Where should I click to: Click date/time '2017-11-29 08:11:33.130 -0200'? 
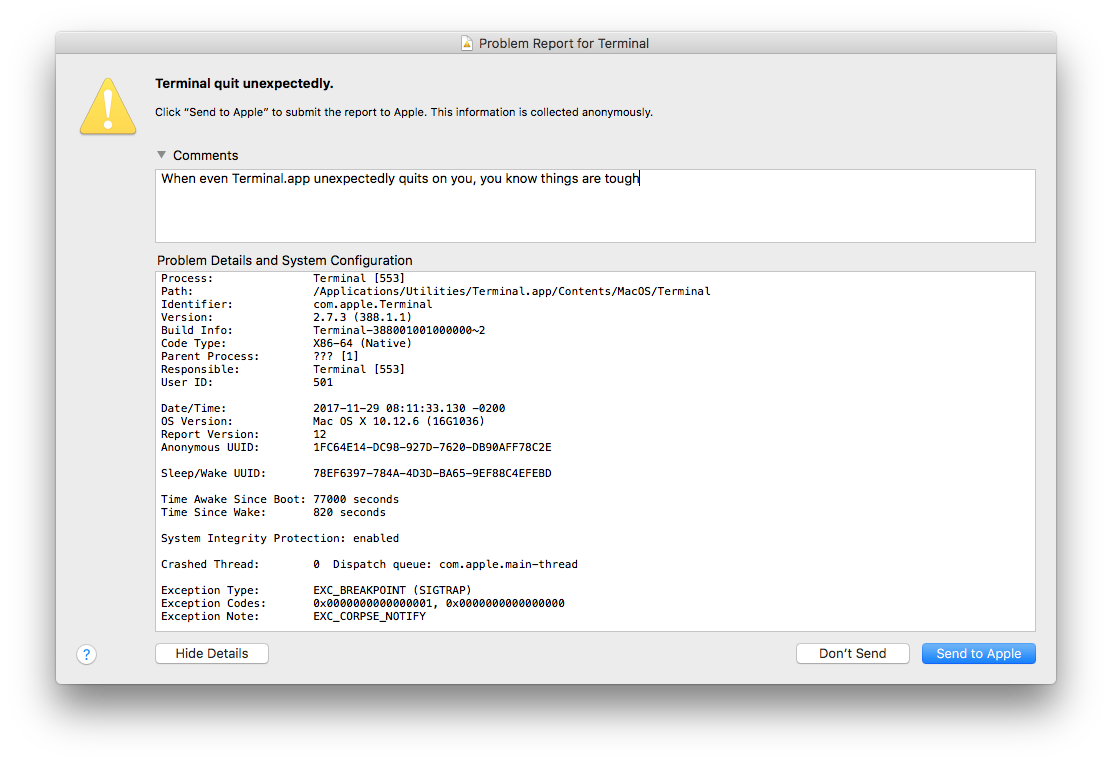click(409, 409)
